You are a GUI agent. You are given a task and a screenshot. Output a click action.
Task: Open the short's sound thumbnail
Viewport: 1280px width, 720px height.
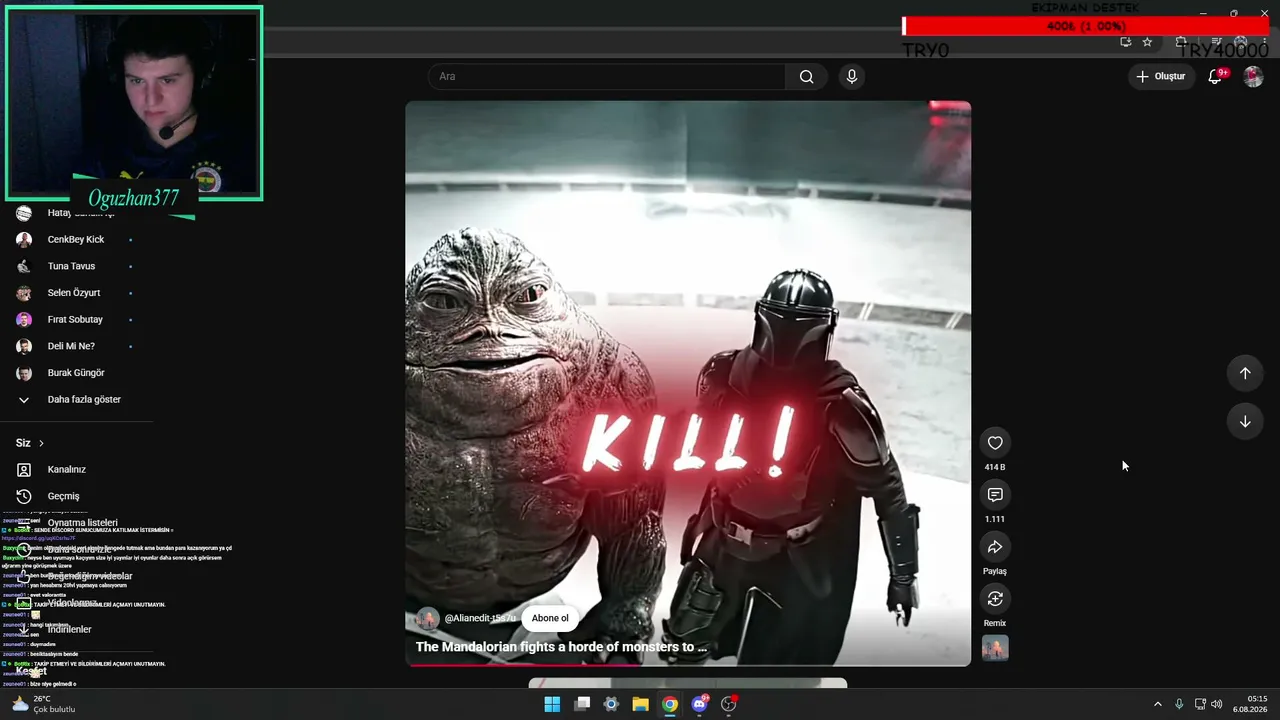[995, 648]
